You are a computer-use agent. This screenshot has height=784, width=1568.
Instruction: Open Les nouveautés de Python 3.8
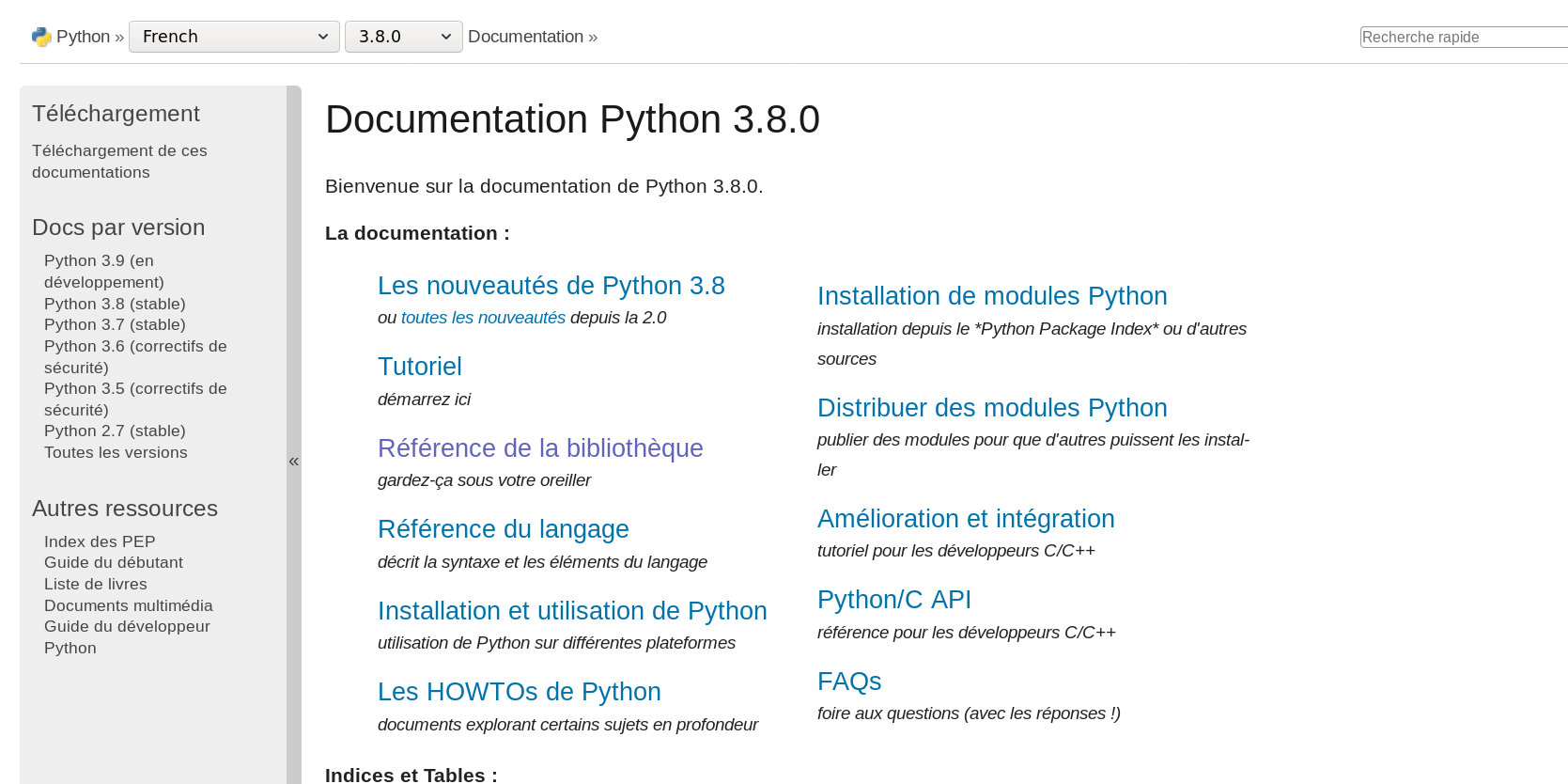pyautogui.click(x=551, y=286)
